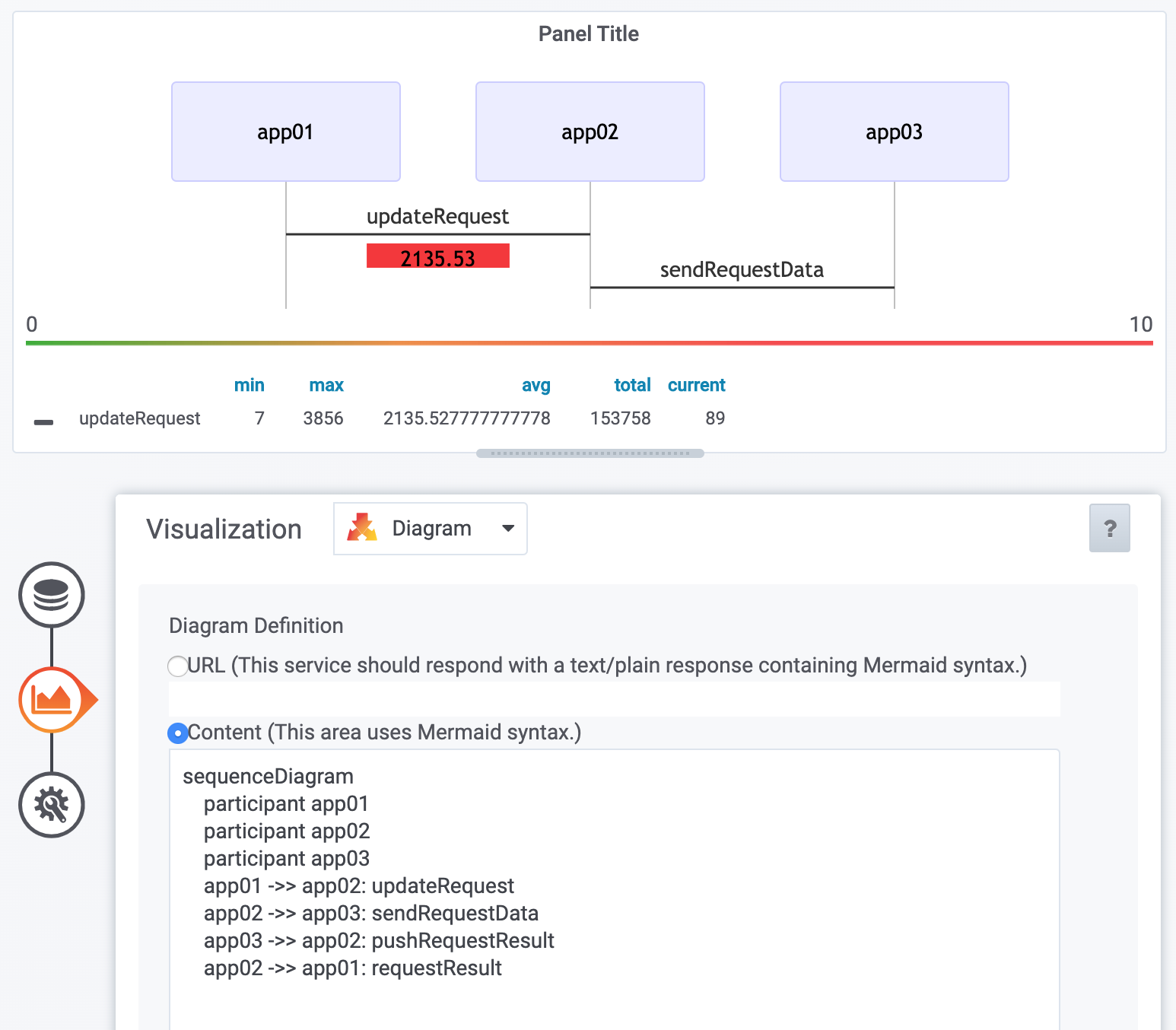This screenshot has width=1176, height=1030.
Task: Click the app03 participant box
Action: tap(894, 132)
